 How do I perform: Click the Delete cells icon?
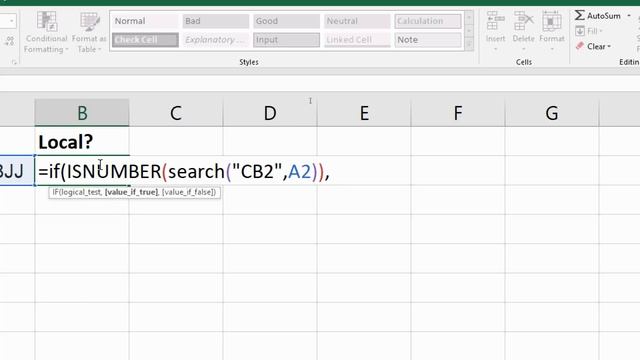click(523, 21)
